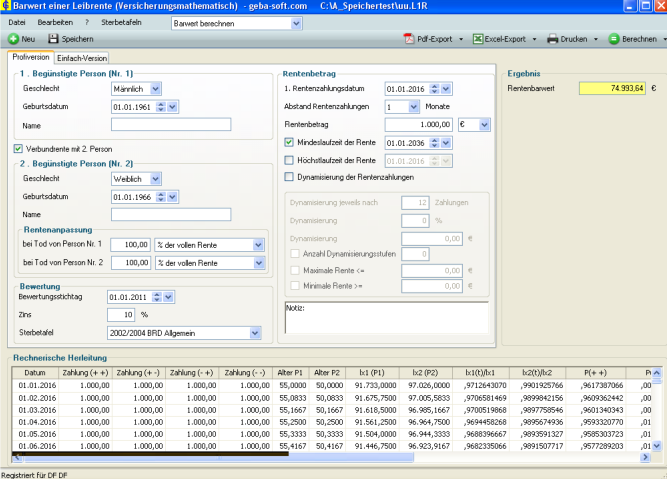Screen dimensions: 667x479
Task: Enable Höchstlaufzeit der Rente checkbox
Action: (x=289, y=160)
